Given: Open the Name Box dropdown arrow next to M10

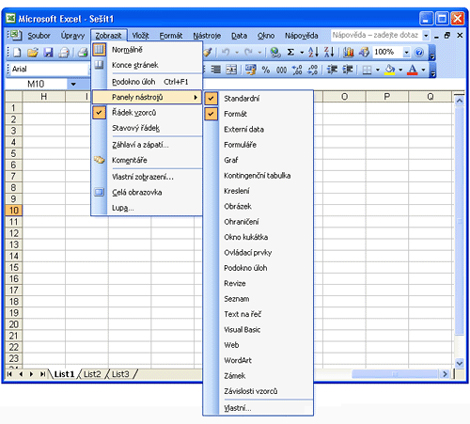Looking at the screenshot, I should pyautogui.click(x=73, y=84).
